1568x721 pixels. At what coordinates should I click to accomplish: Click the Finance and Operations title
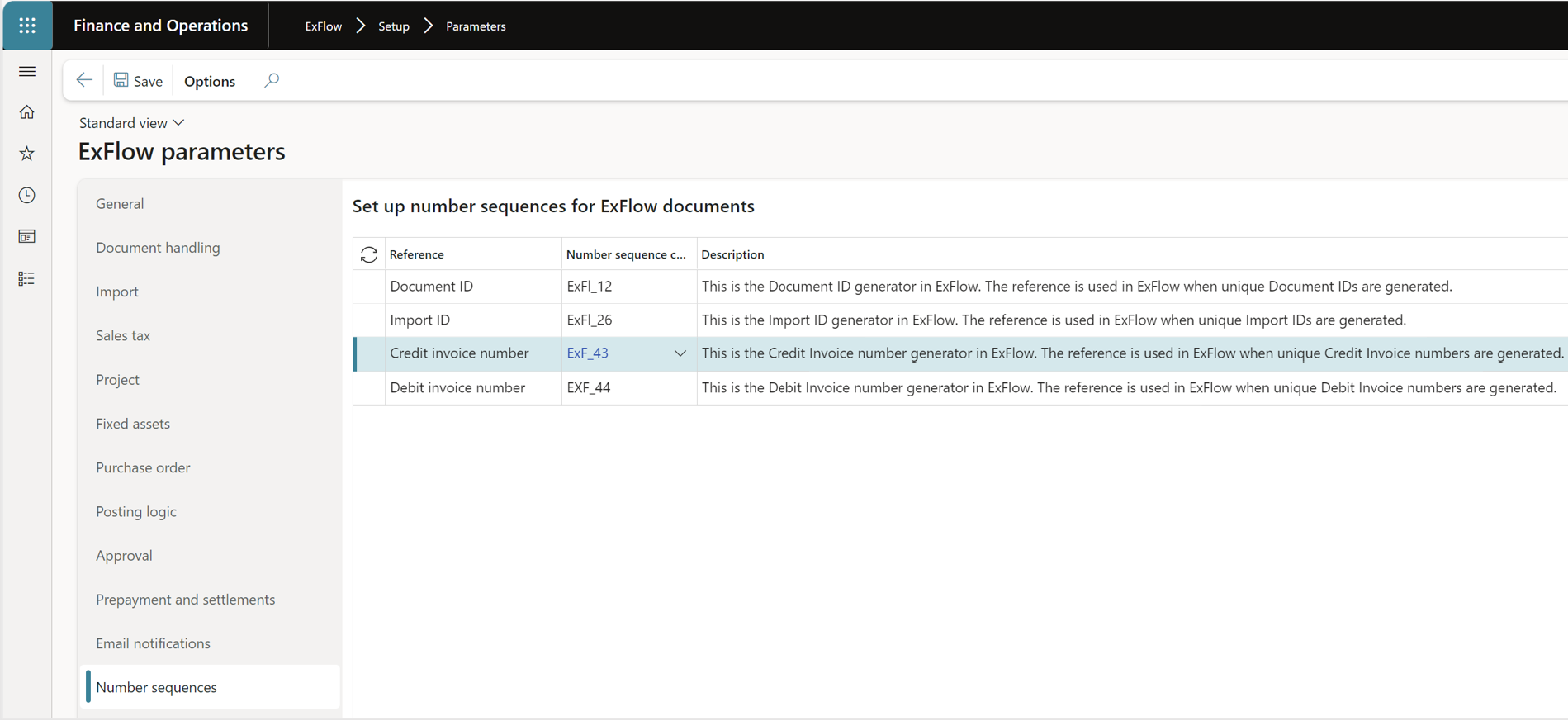pyautogui.click(x=161, y=26)
